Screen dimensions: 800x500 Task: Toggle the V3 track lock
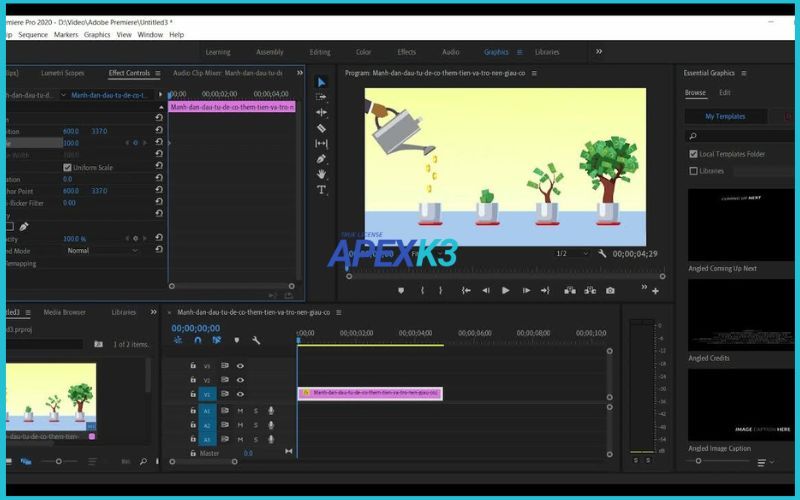[x=193, y=365]
